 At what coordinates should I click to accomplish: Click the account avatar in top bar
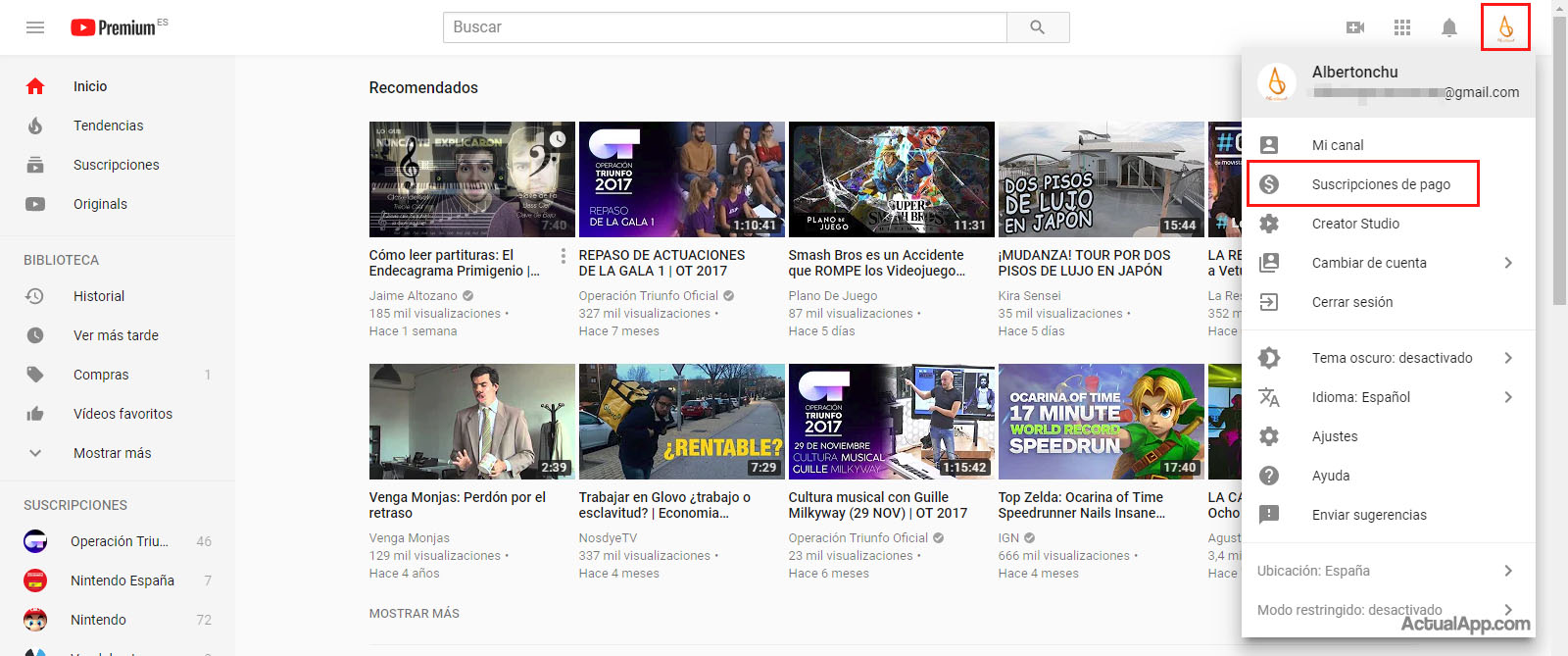(1506, 27)
